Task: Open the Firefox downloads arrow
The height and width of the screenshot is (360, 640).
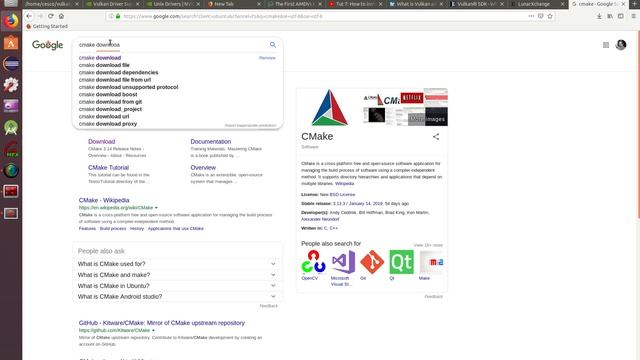Action: click(599, 16)
